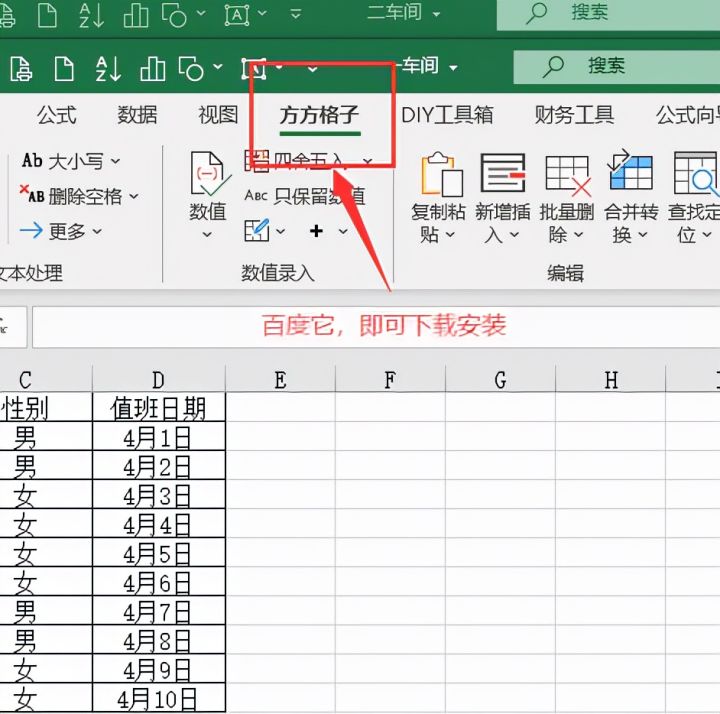The image size is (720, 714).
Task: Open arrow next to the plus icon
Action: pos(343,231)
